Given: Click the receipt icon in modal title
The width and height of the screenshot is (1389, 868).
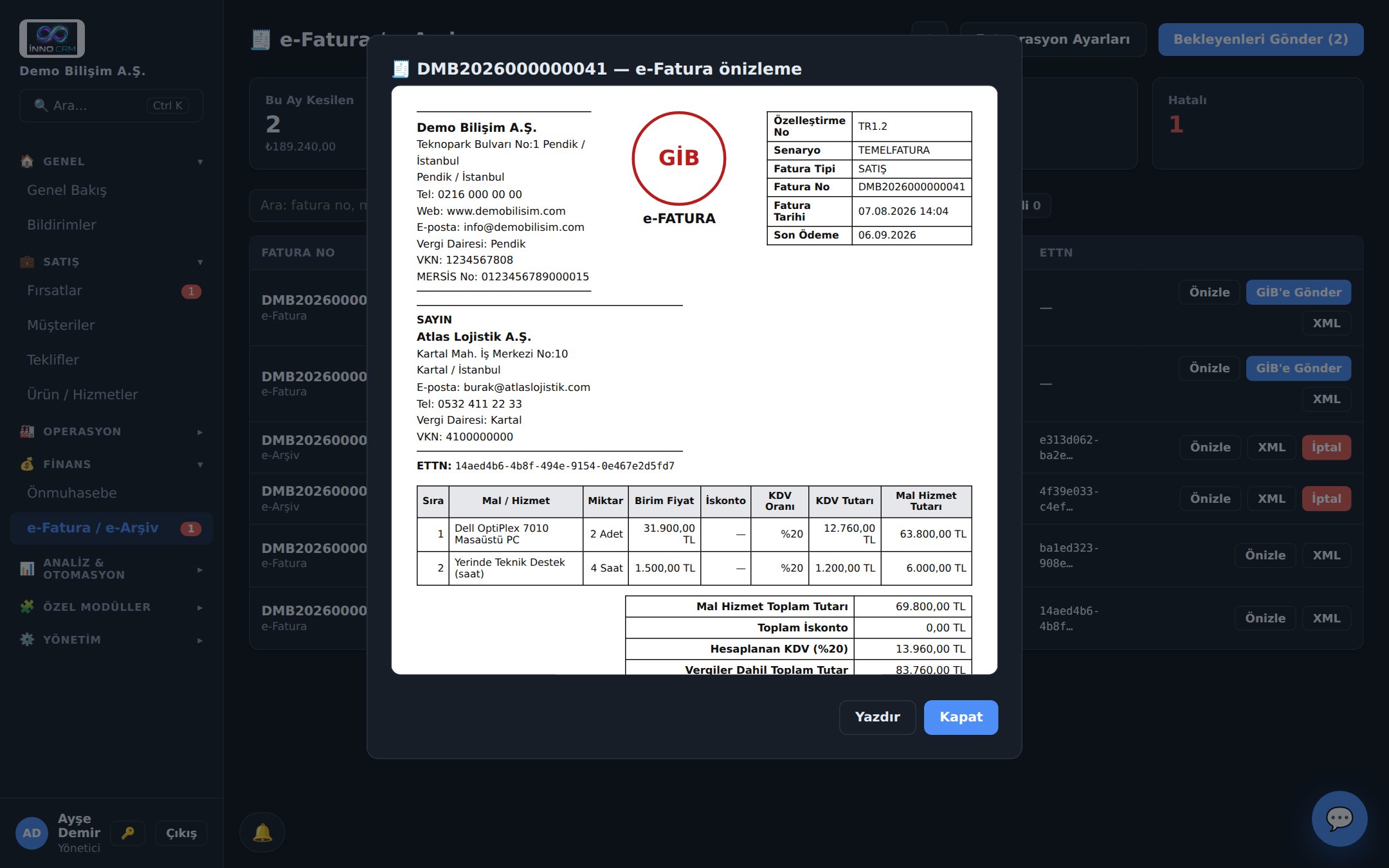Looking at the screenshot, I should (401, 69).
